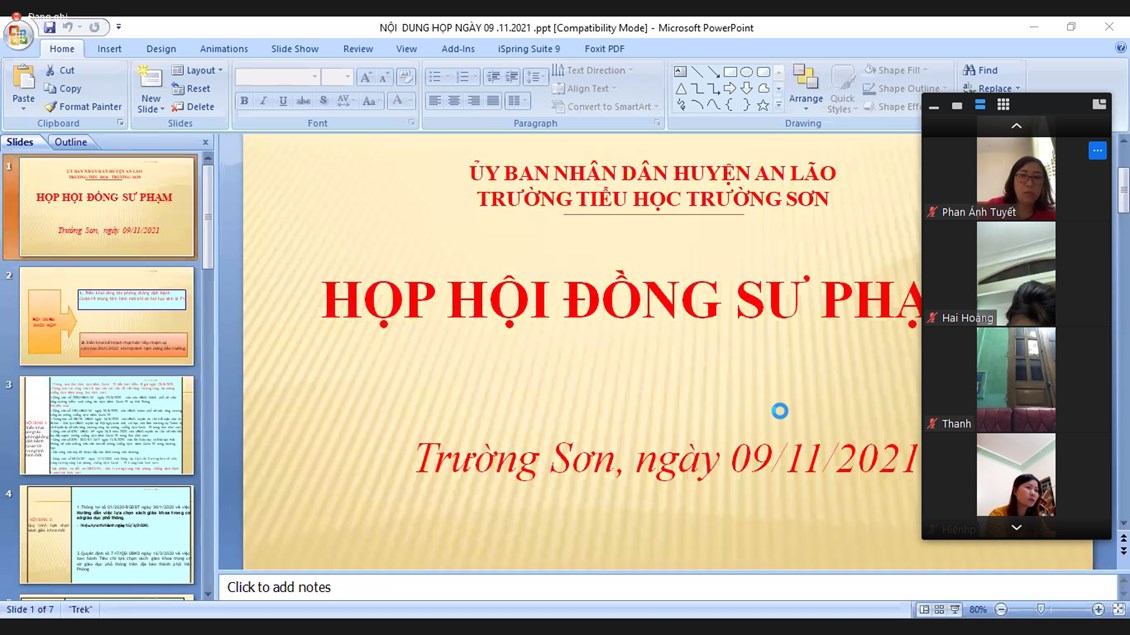Start Slide Show from status bar icon
The image size is (1130, 635).
click(955, 610)
